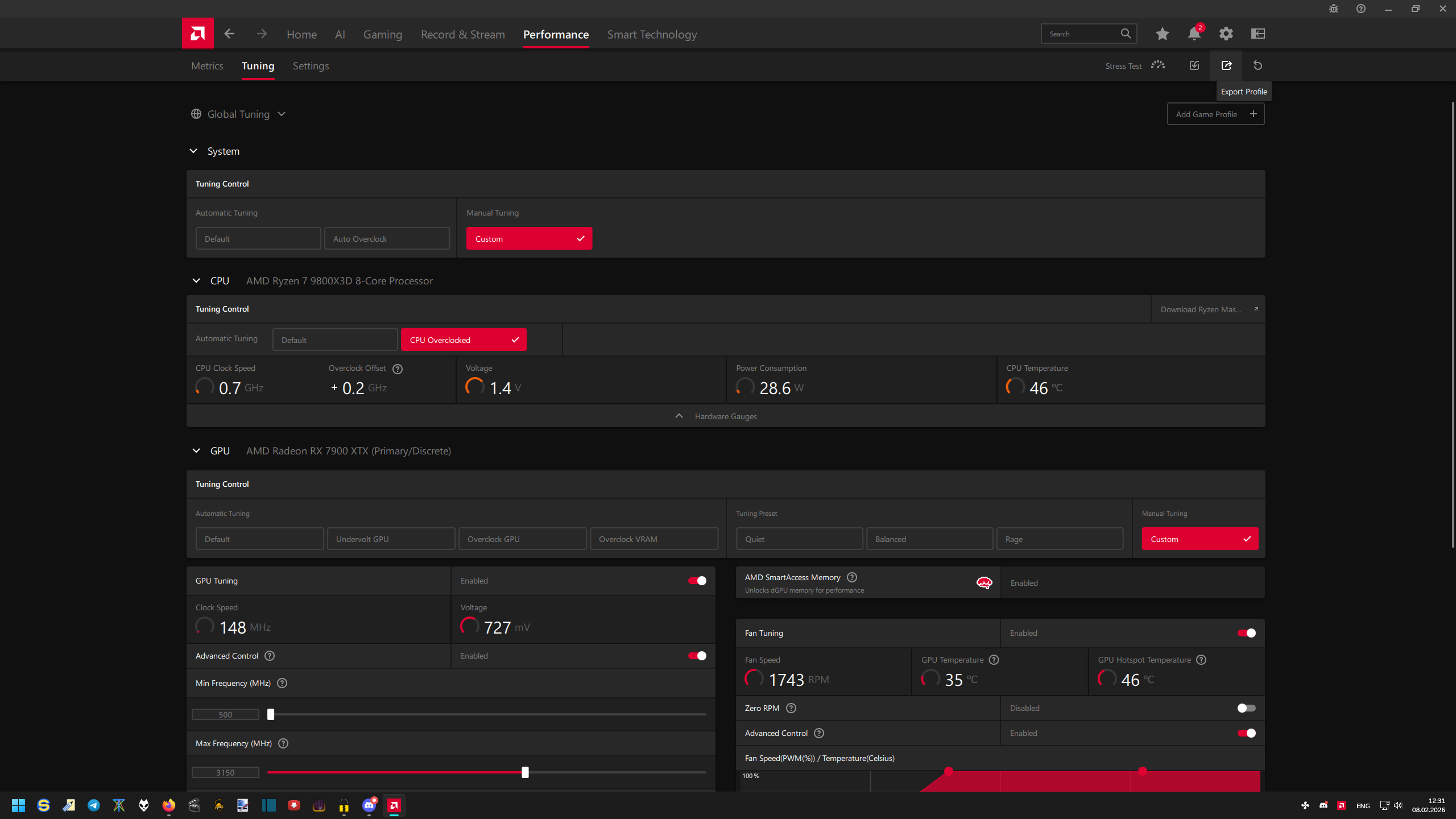Click the Reset tuning icon
This screenshot has height=819, width=1456.
point(1258,65)
